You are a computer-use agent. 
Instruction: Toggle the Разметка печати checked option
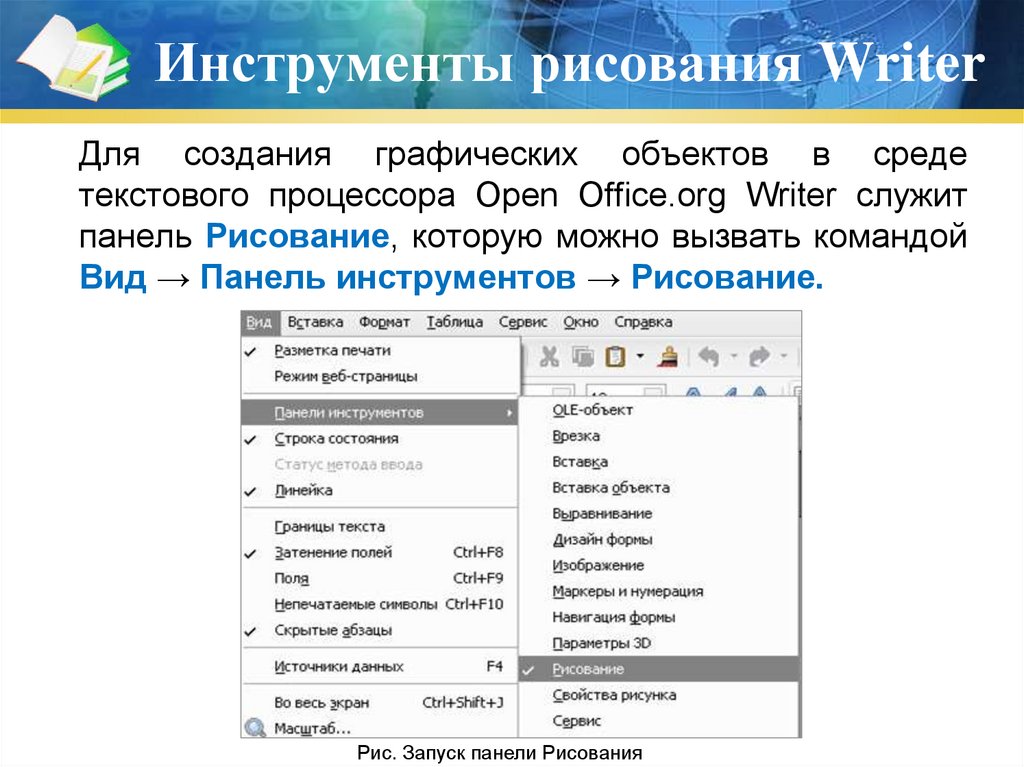(x=332, y=351)
